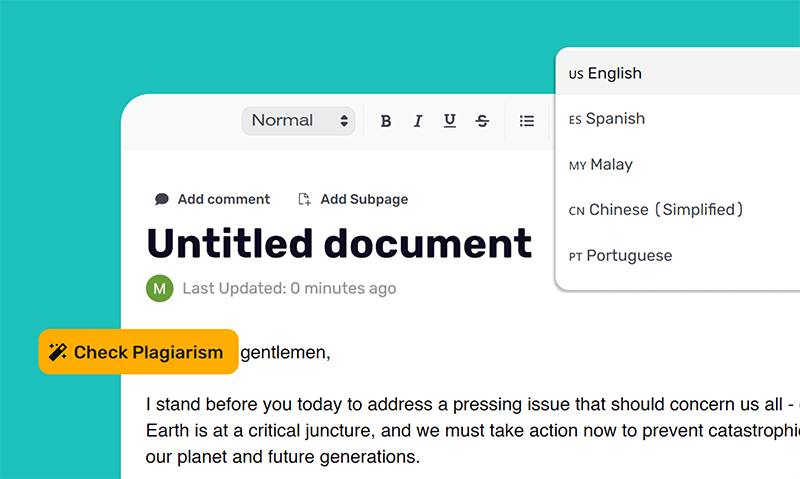This screenshot has width=800, height=479.
Task: Turn on strikethrough formatting
Action: pos(482,121)
